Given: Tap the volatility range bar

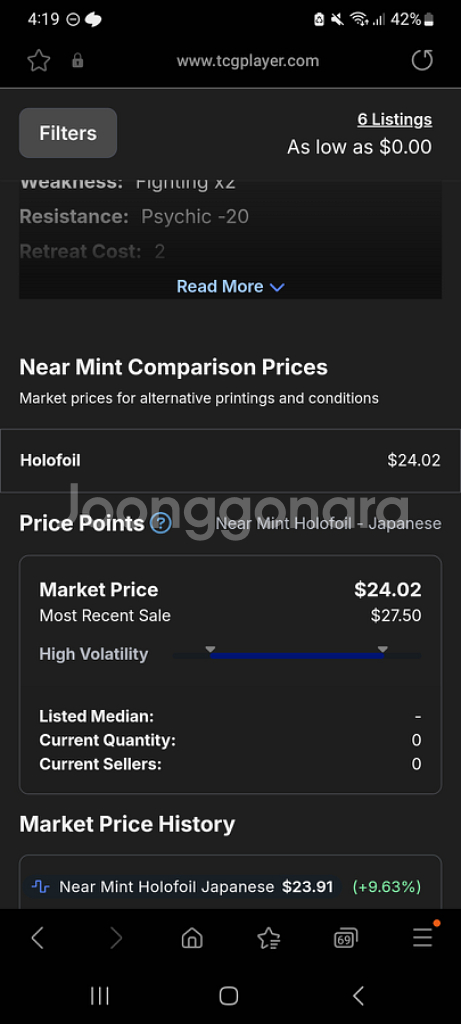Looking at the screenshot, I should pyautogui.click(x=296, y=654).
